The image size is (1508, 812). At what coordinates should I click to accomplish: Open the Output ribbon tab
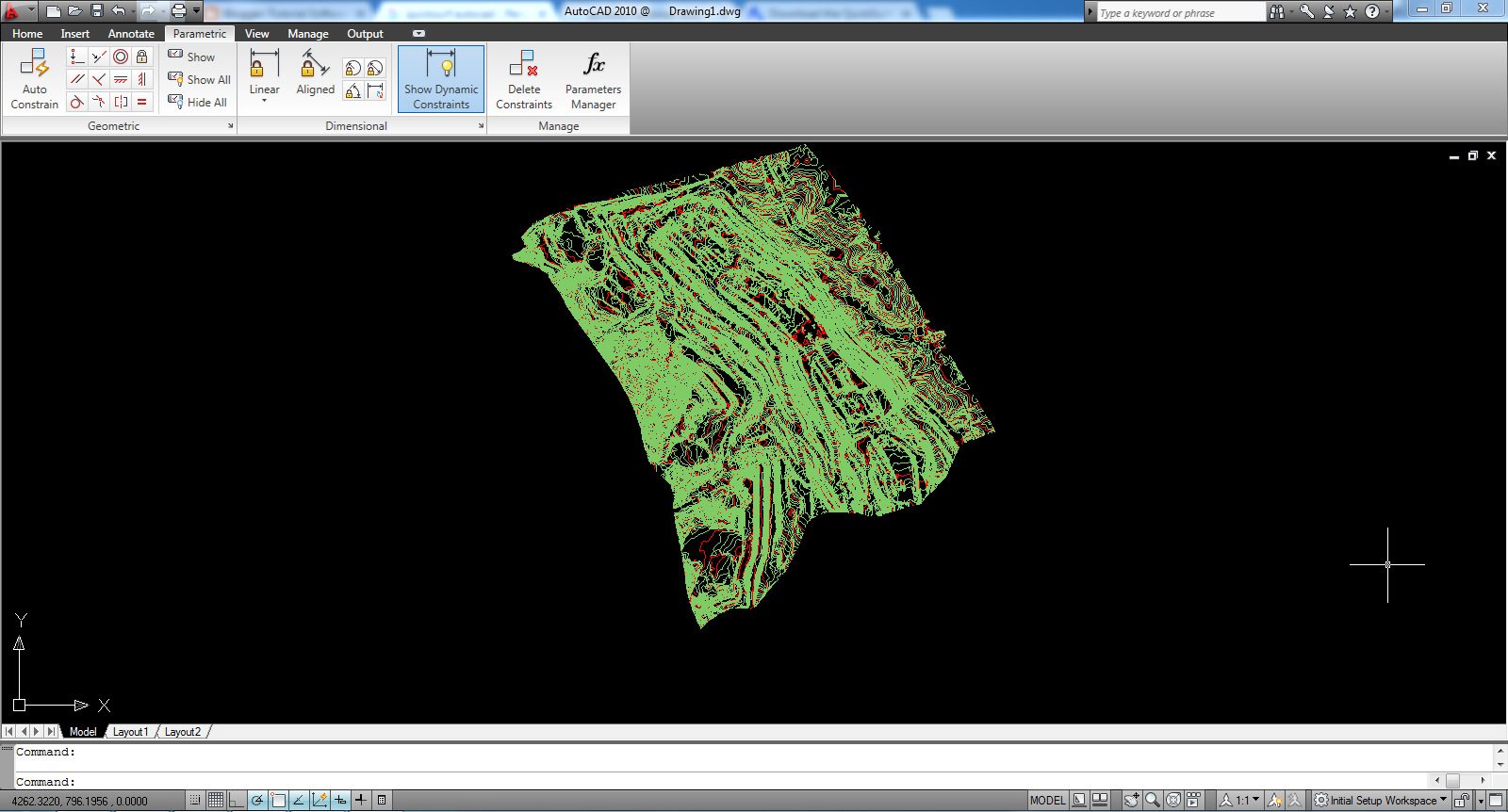(x=365, y=34)
